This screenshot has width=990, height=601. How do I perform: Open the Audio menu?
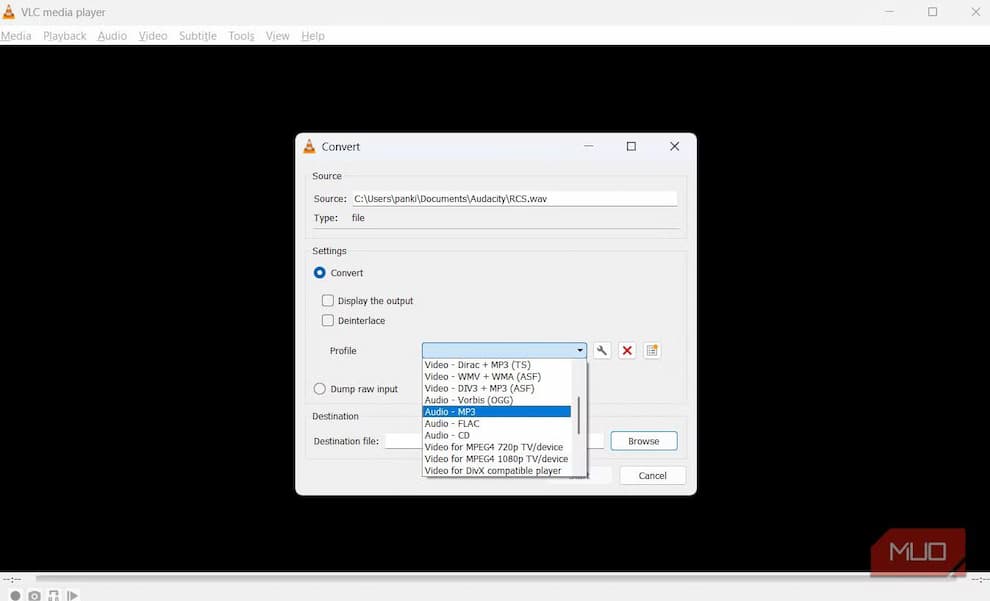[x=112, y=36]
